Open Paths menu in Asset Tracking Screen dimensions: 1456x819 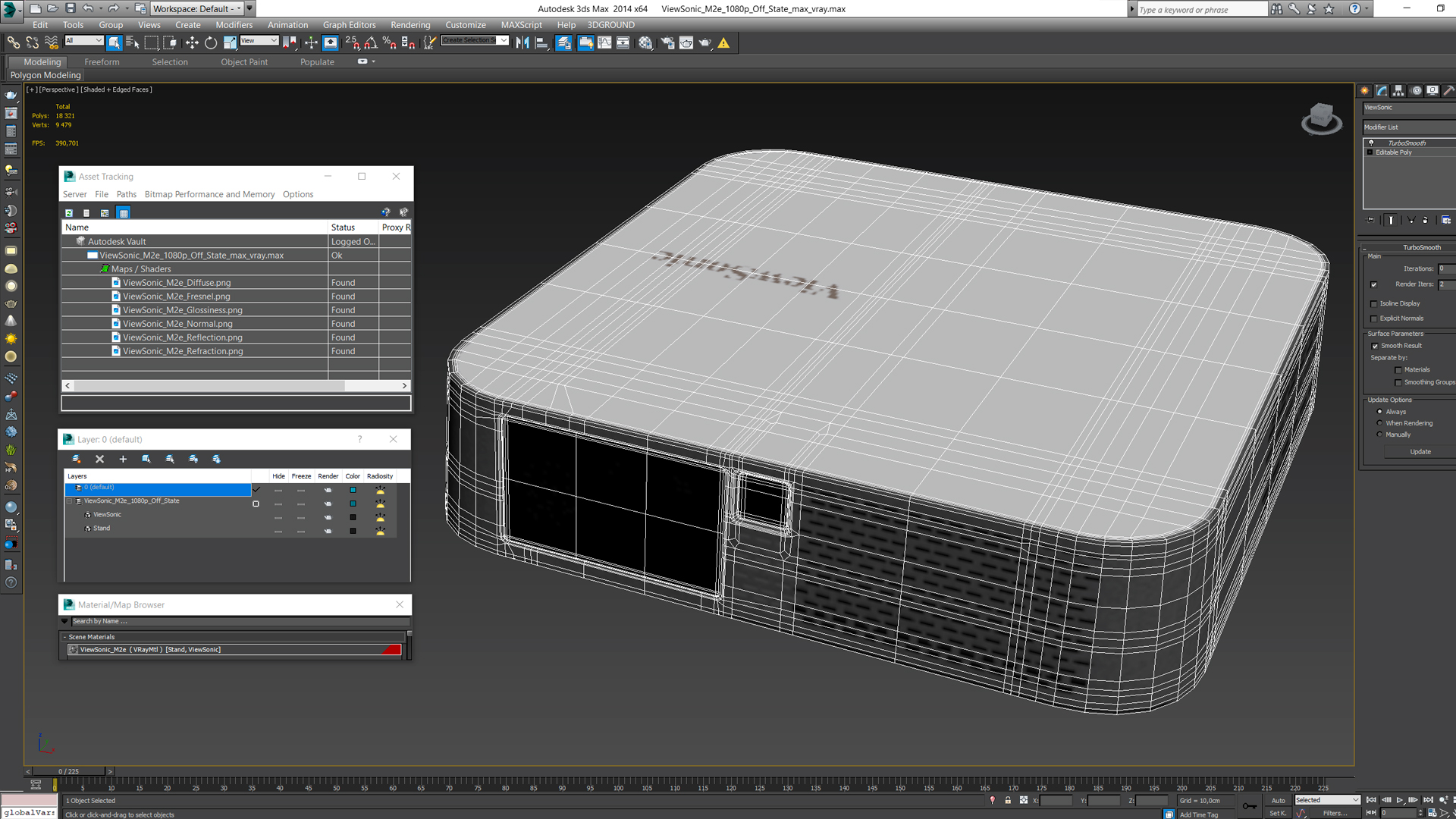pyautogui.click(x=126, y=194)
